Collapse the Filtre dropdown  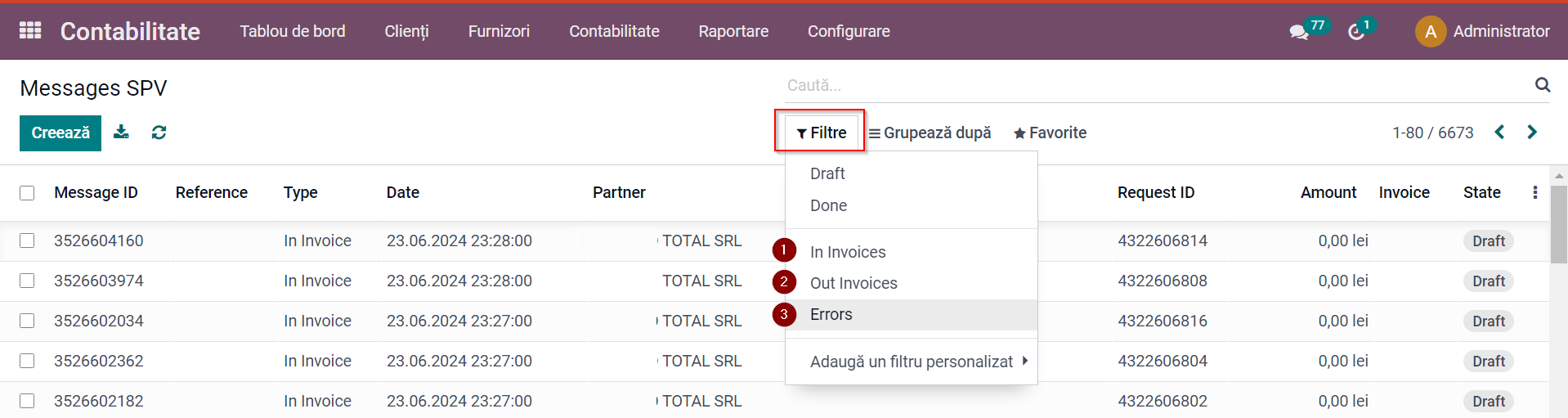[x=822, y=133]
